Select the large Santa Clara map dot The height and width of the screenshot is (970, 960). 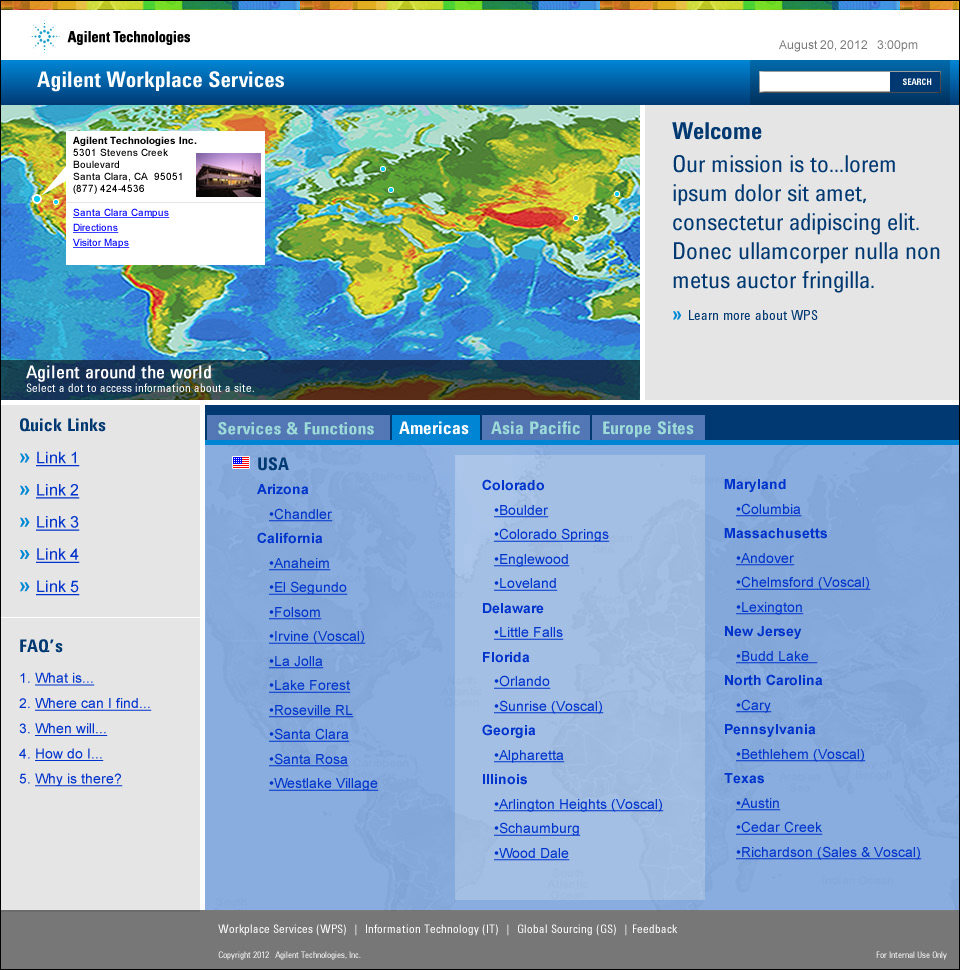click(x=37, y=199)
